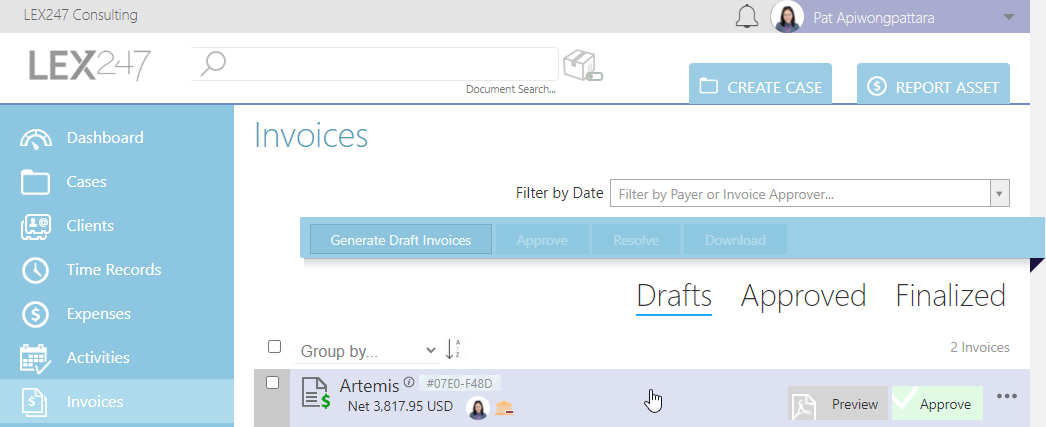Open Clients in the sidebar
This screenshot has width=1046, height=427.
pos(117,226)
